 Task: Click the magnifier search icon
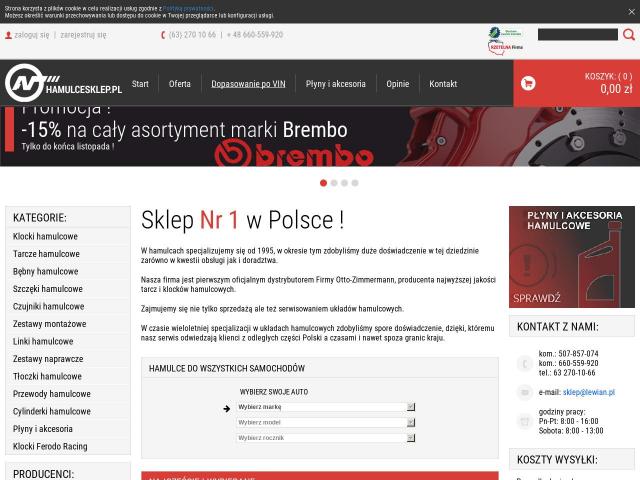(629, 35)
